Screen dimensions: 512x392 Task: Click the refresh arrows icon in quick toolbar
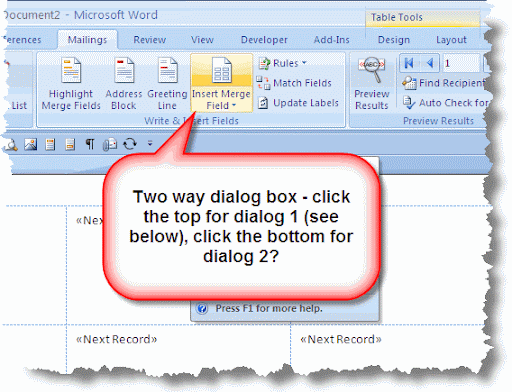click(x=130, y=144)
